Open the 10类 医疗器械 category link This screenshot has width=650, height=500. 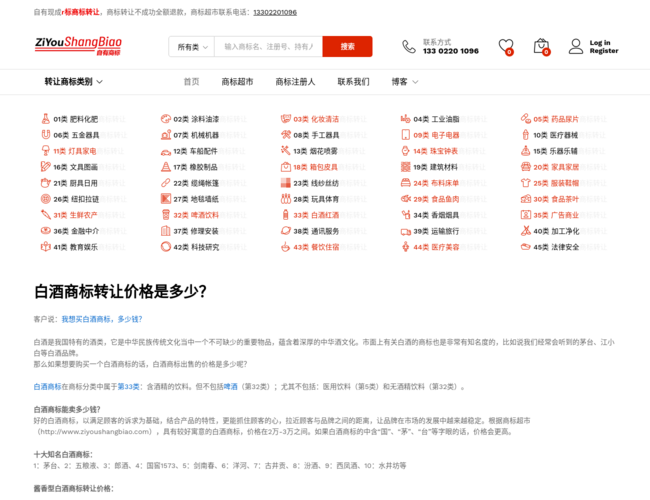pyautogui.click(x=555, y=135)
